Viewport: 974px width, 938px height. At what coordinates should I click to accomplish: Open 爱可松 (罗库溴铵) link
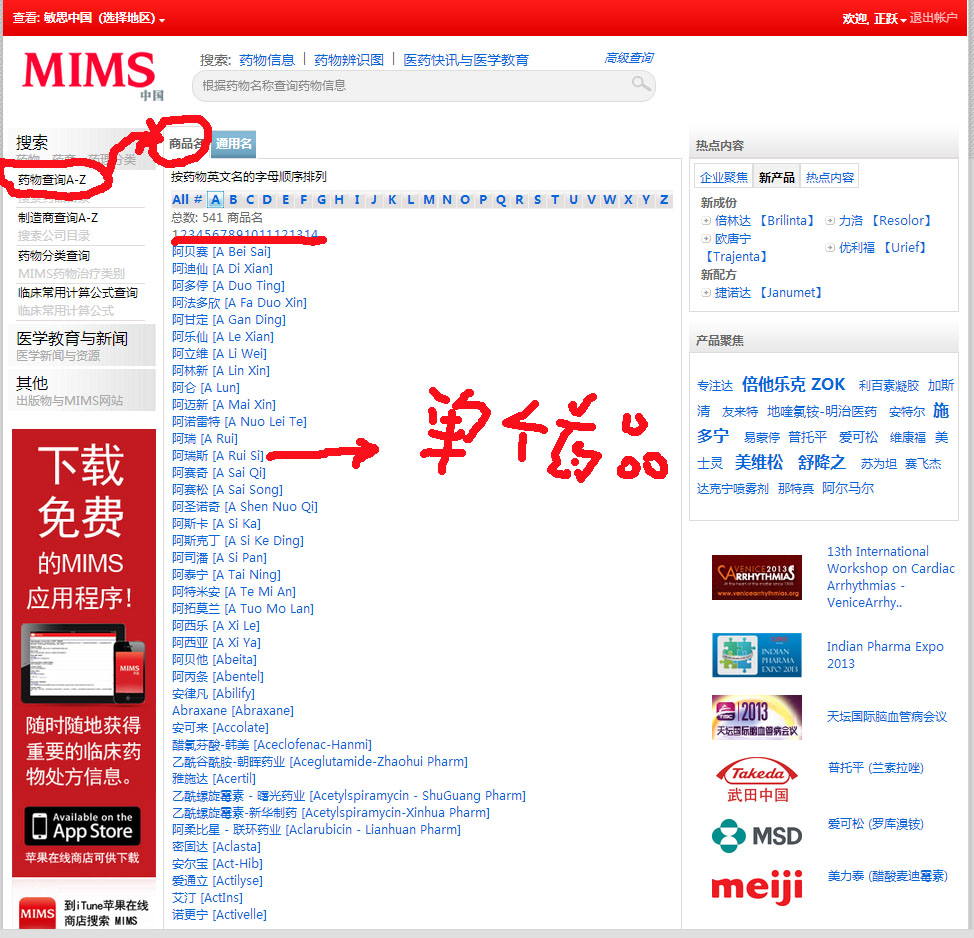(x=875, y=824)
